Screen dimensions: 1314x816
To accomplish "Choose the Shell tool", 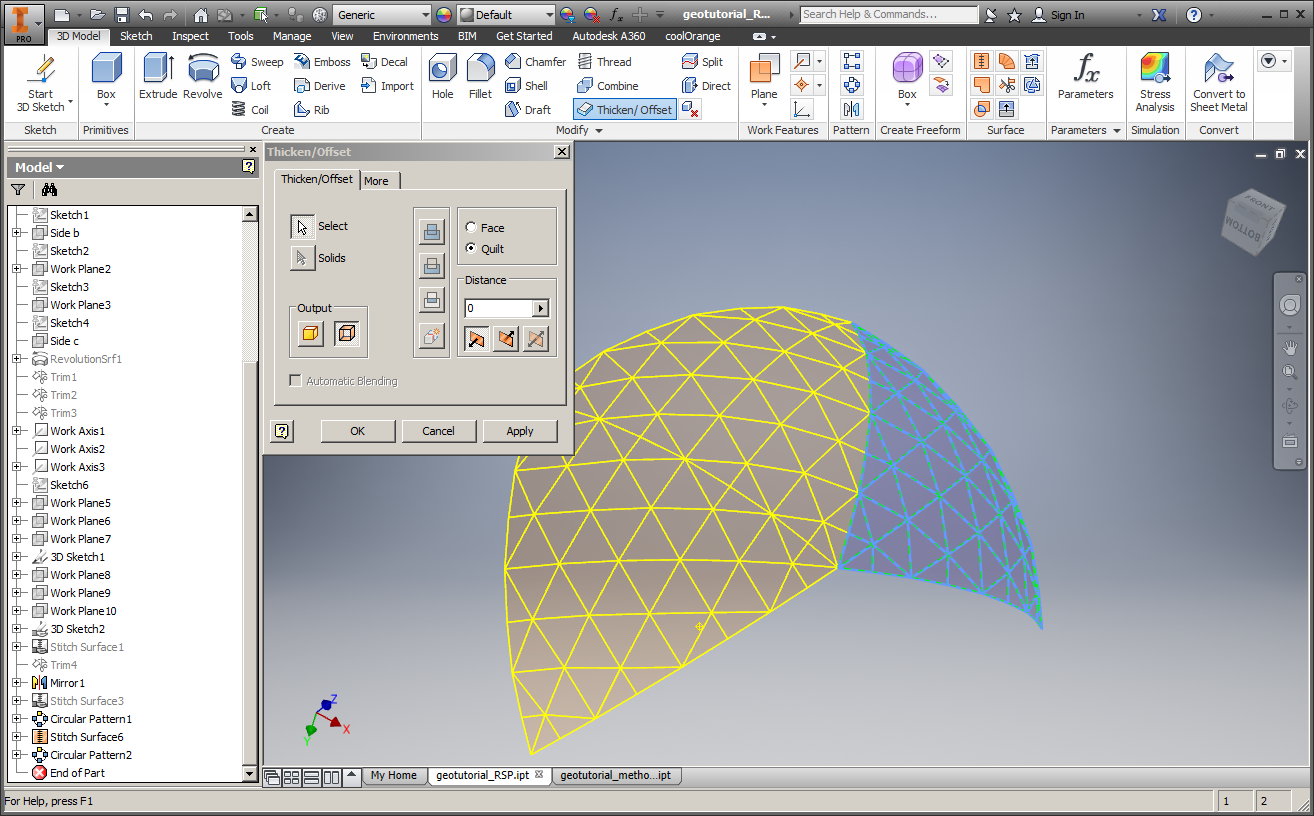I will pyautogui.click(x=526, y=86).
